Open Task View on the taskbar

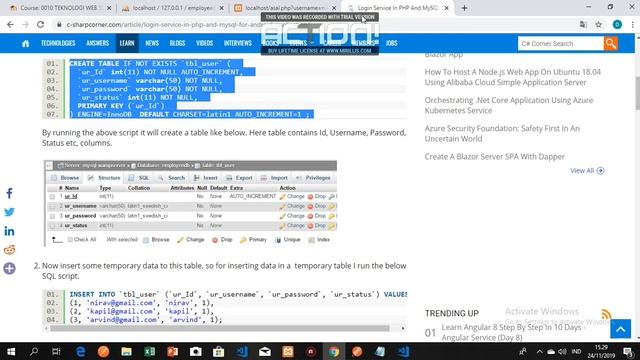[x=56, y=351]
